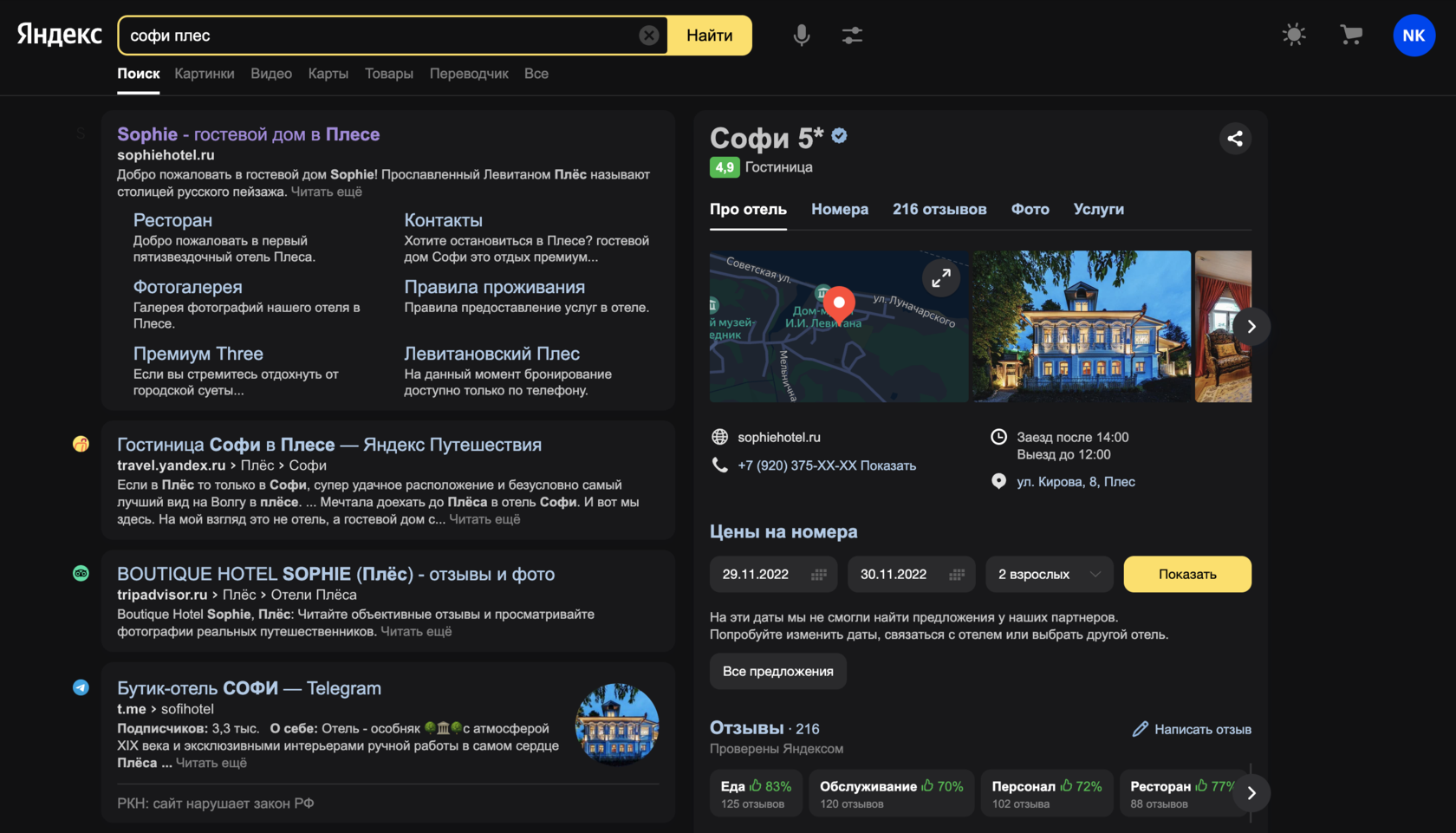This screenshot has height=833, width=1456.
Task: Click the Найти search button
Action: [x=710, y=36]
